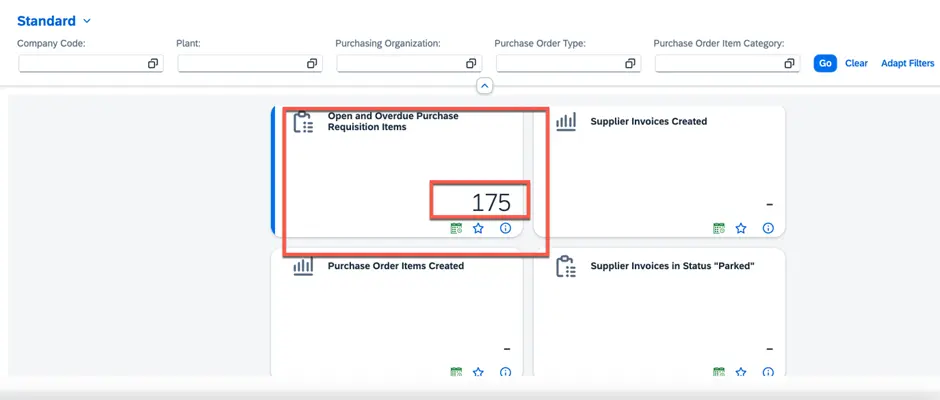Collapse the filter bar header

[484, 87]
